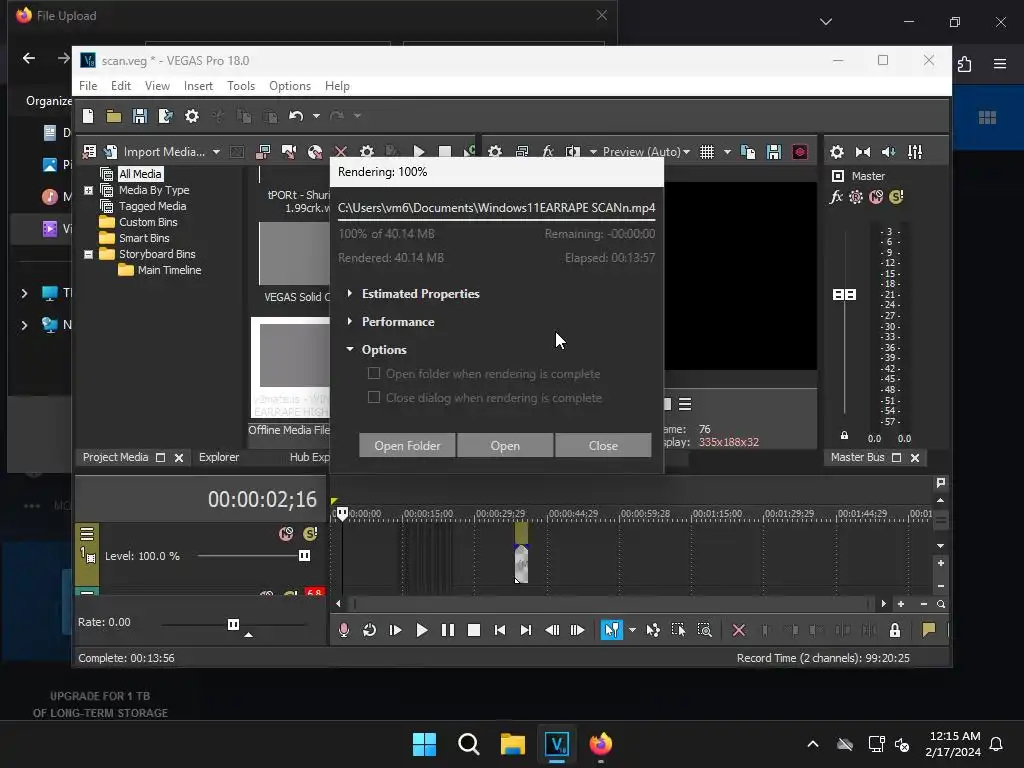Click Import Media button

tap(155, 152)
